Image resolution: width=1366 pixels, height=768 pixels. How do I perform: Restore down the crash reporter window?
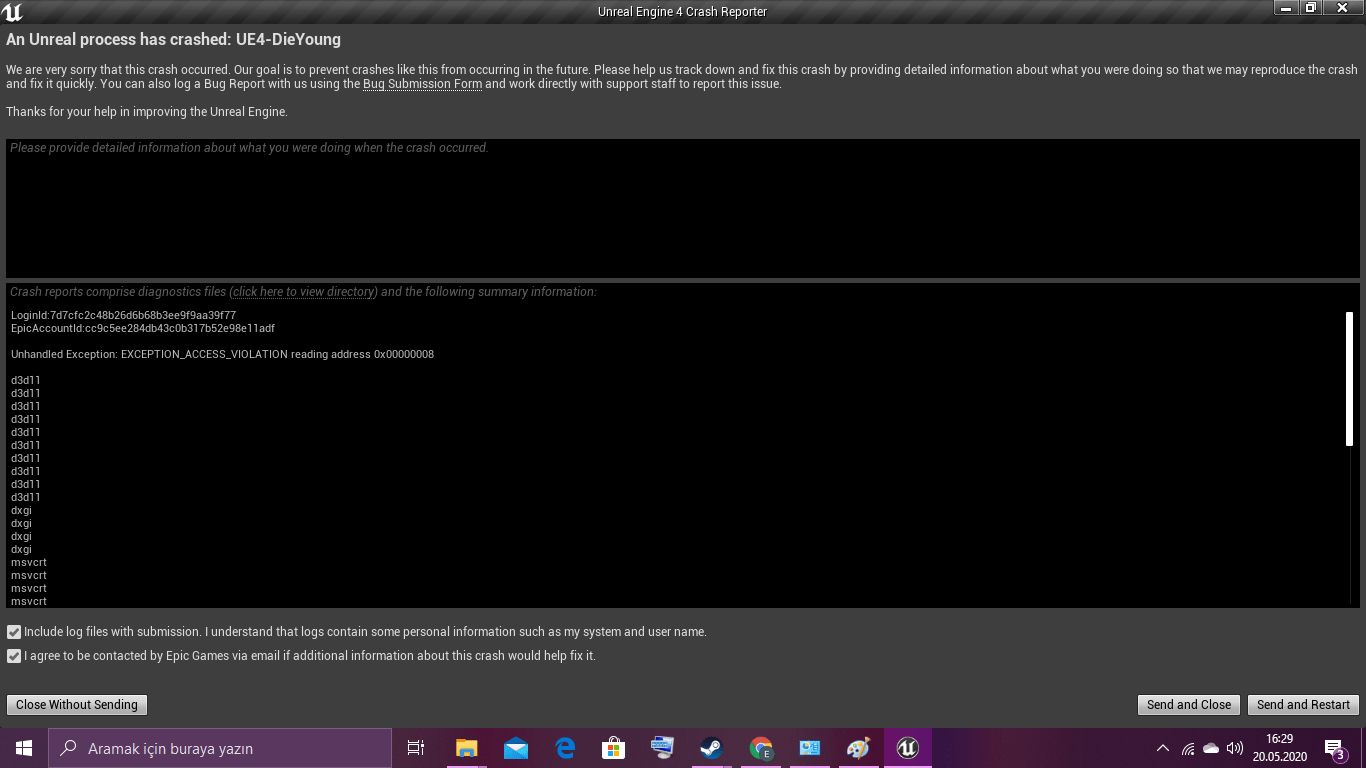1310,7
